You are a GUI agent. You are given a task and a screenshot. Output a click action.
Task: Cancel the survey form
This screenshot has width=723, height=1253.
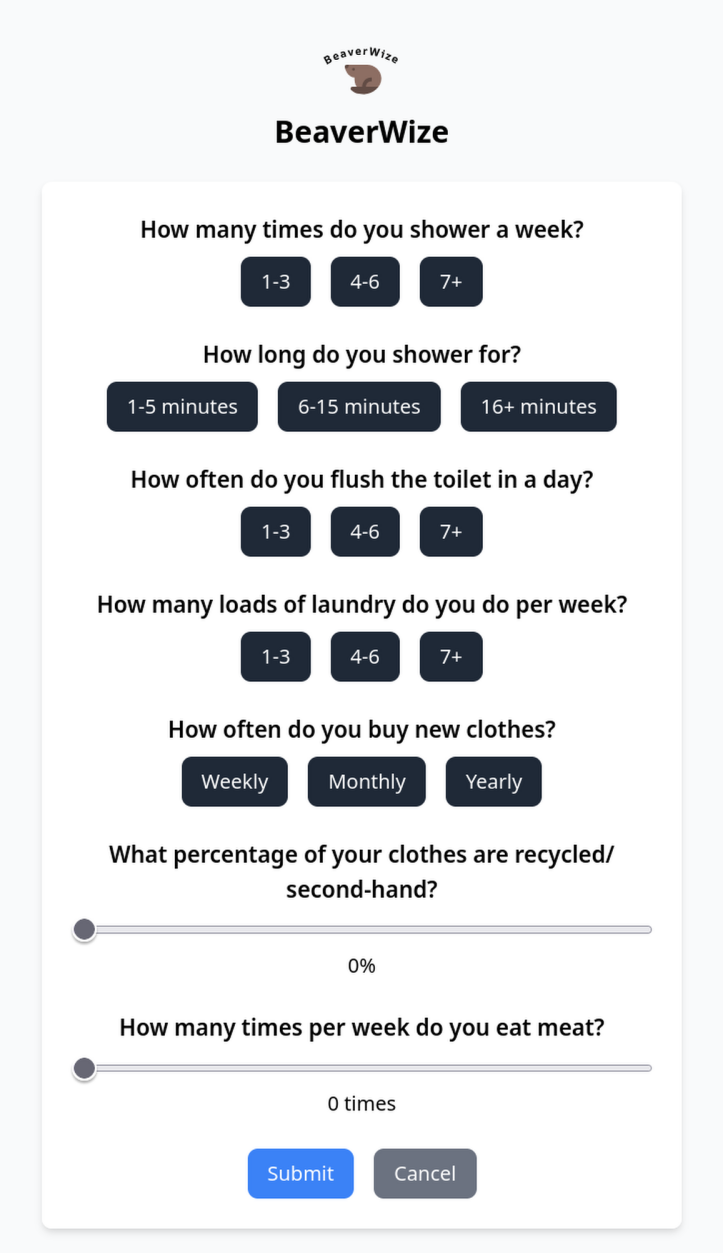pos(425,1174)
